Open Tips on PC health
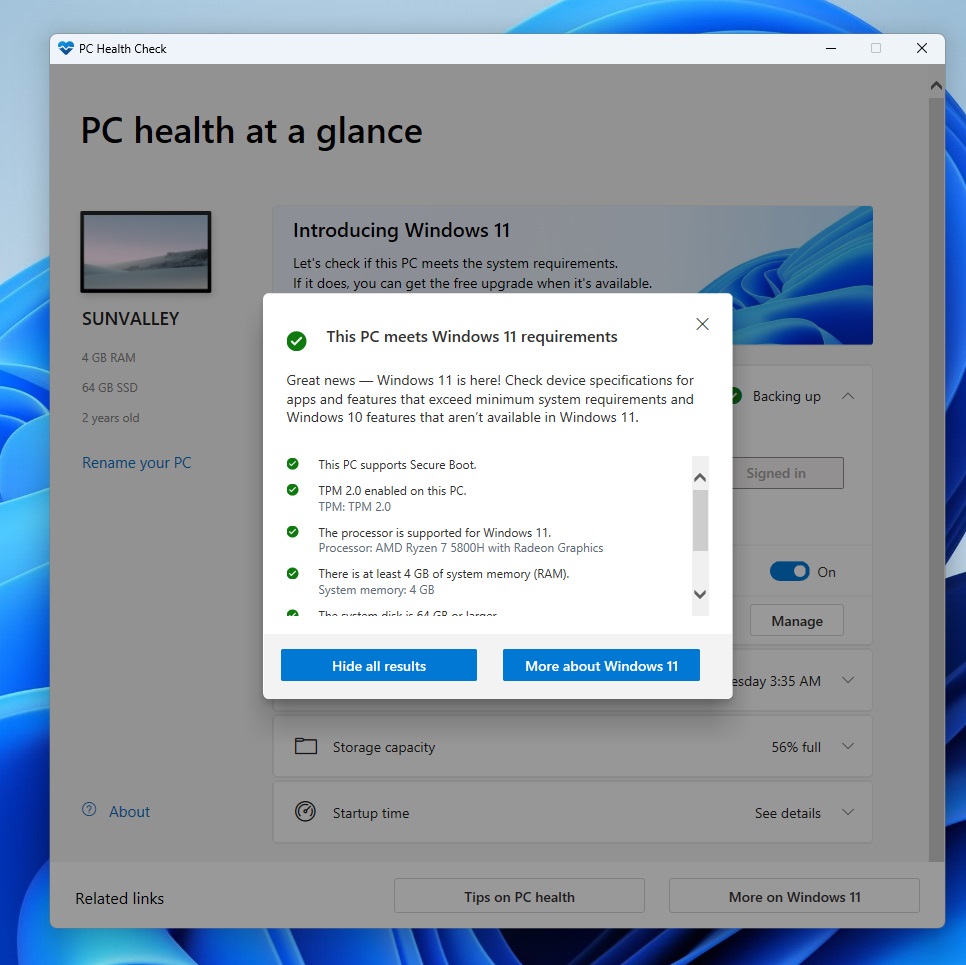The width and height of the screenshot is (966, 965). click(518, 895)
